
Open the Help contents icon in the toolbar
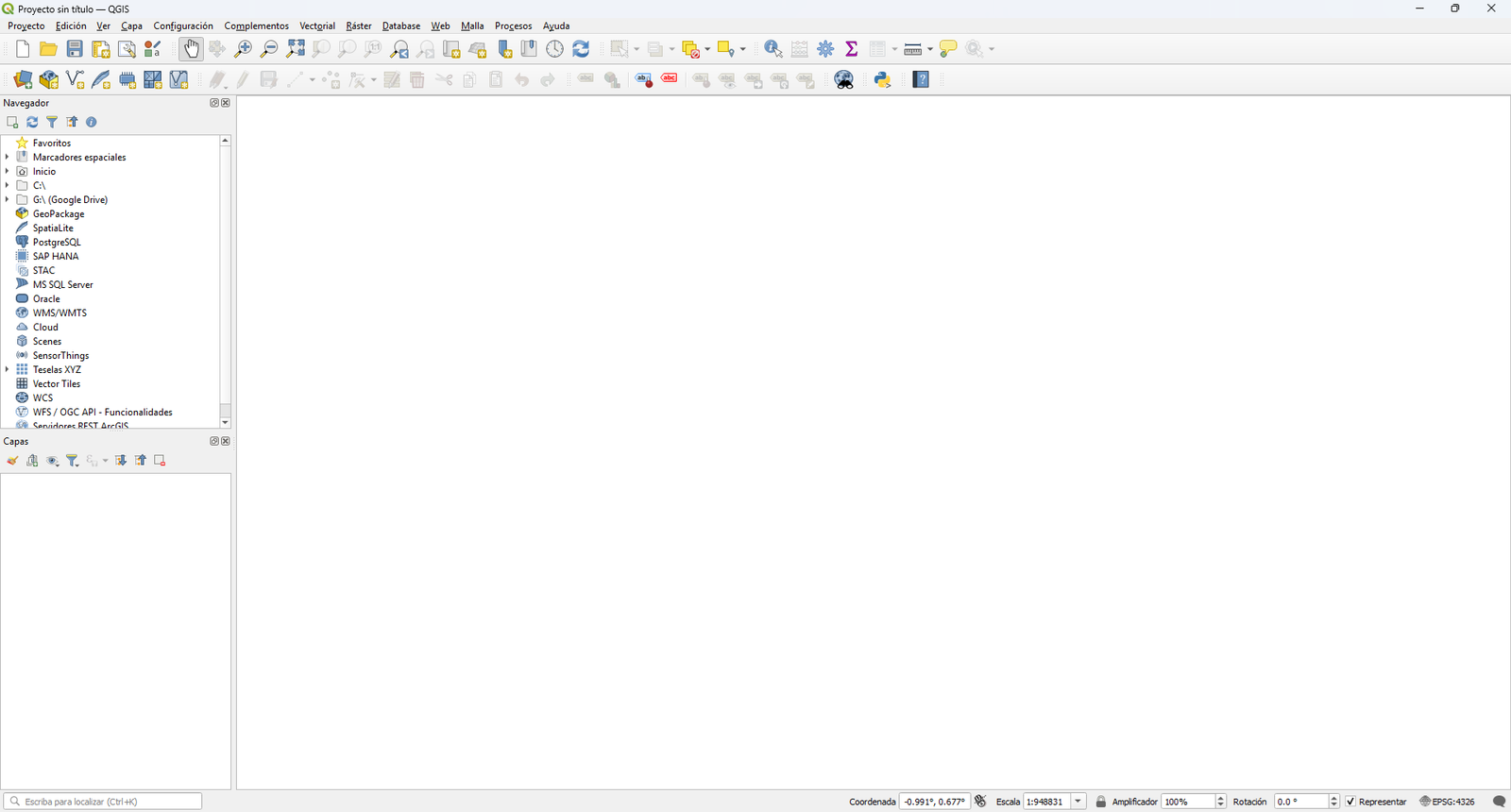[922, 80]
